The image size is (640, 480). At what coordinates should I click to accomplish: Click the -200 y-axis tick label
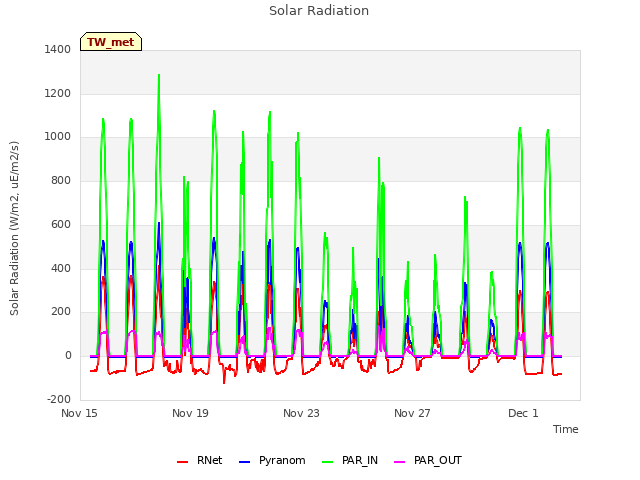(59, 400)
